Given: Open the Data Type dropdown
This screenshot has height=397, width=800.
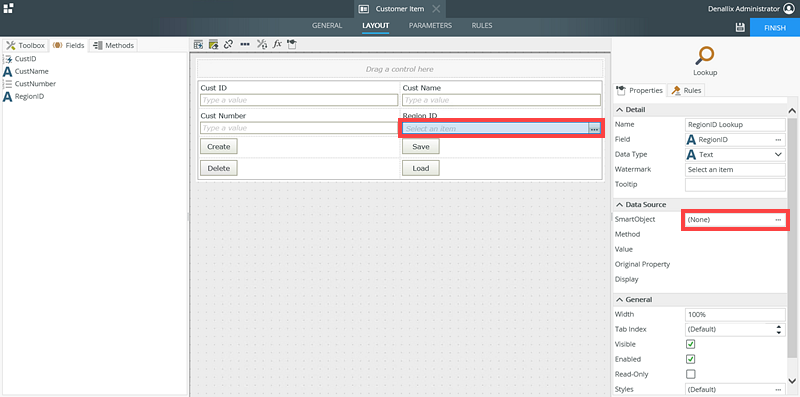Looking at the screenshot, I should click(735, 155).
